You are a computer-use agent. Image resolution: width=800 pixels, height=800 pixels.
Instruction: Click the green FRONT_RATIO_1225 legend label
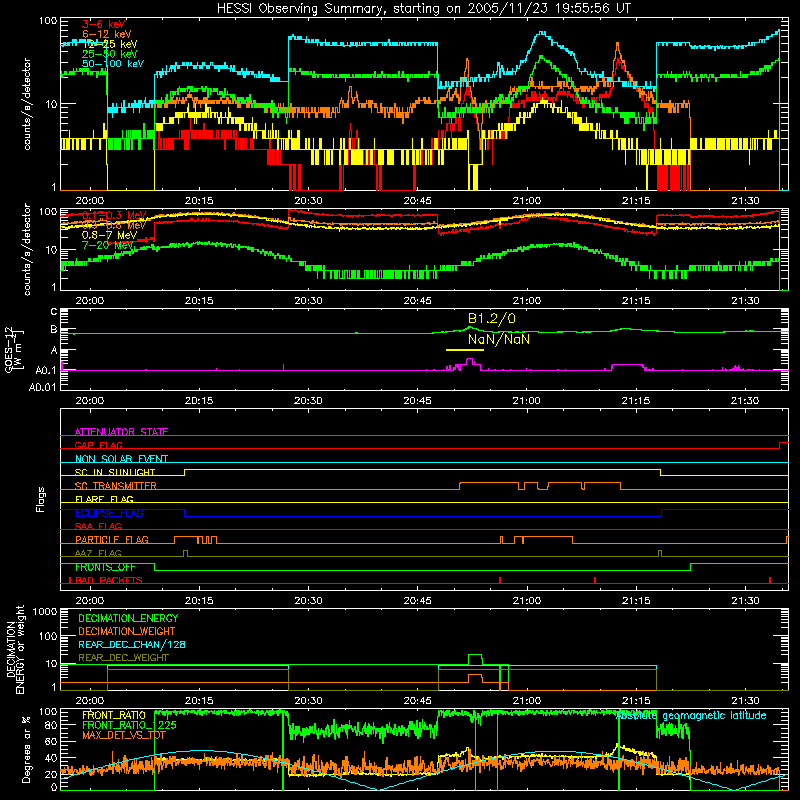(x=129, y=725)
